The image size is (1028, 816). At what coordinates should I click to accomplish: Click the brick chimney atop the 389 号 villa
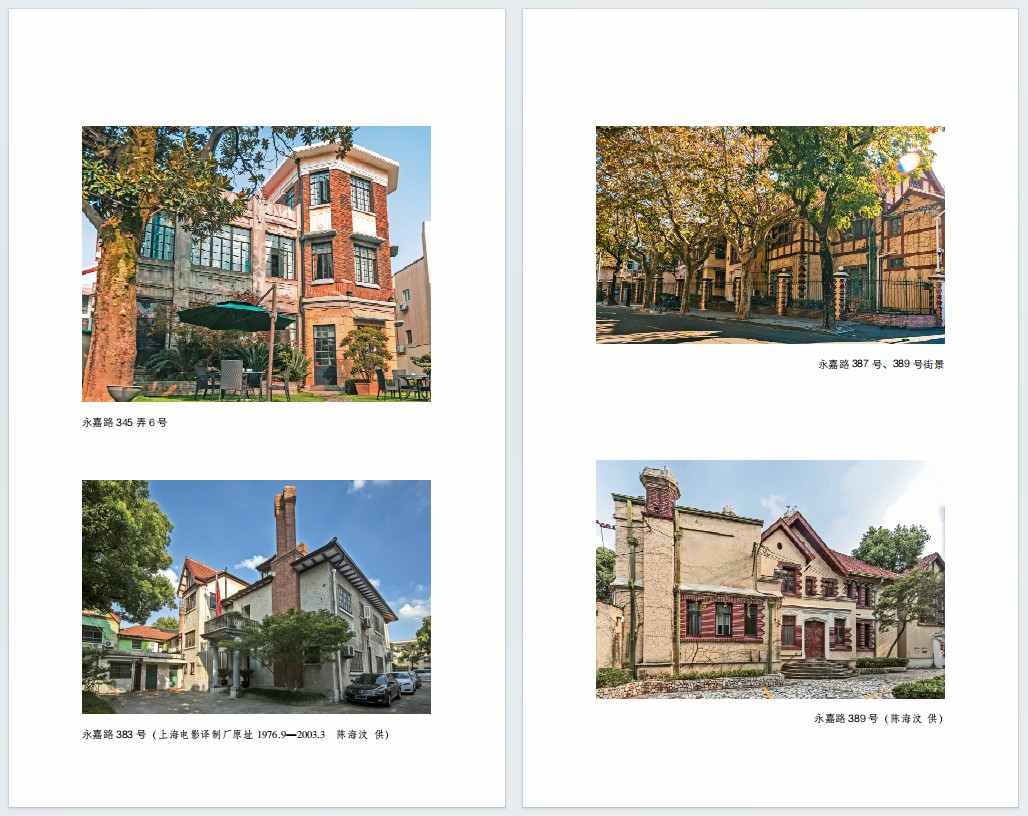pos(660,492)
